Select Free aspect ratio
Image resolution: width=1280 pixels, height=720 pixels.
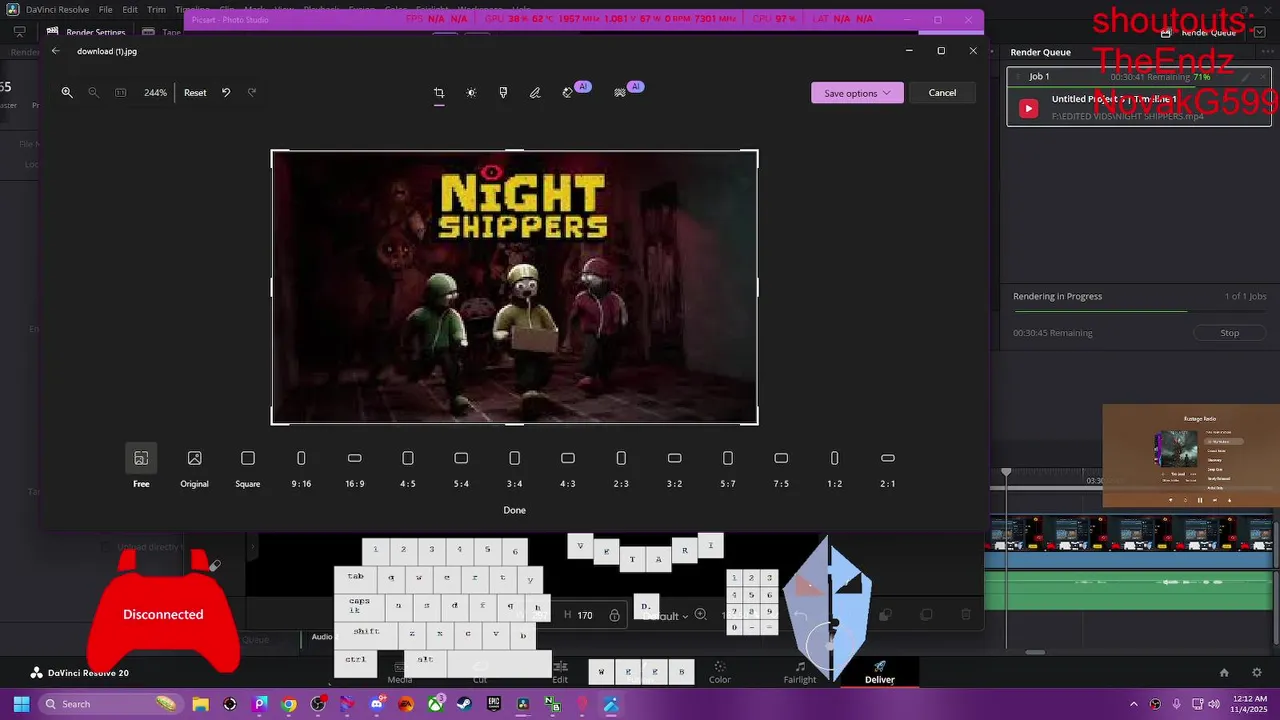pos(141,467)
